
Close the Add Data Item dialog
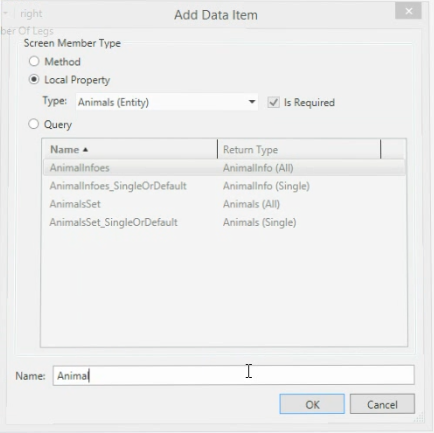click(x=409, y=11)
